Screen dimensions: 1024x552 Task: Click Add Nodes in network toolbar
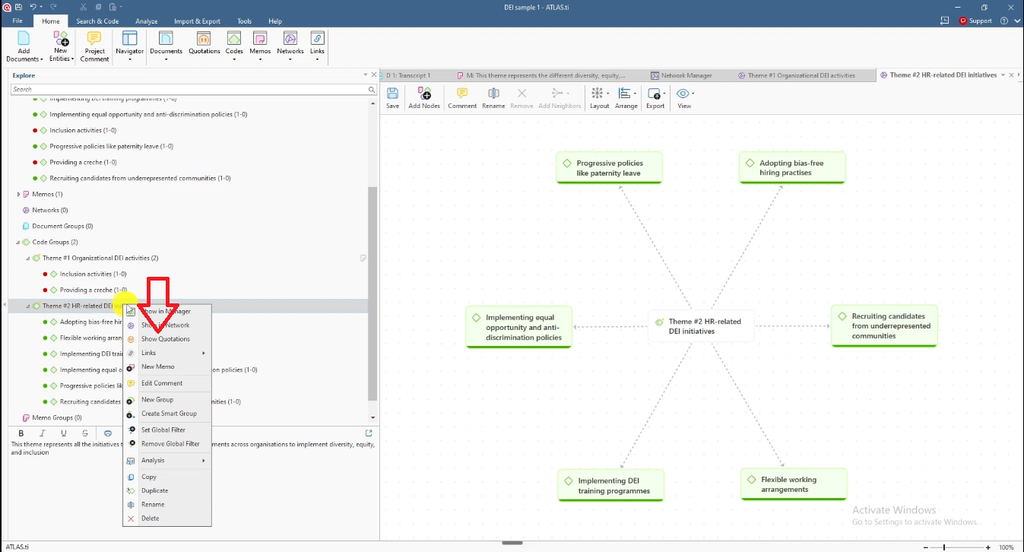424,98
